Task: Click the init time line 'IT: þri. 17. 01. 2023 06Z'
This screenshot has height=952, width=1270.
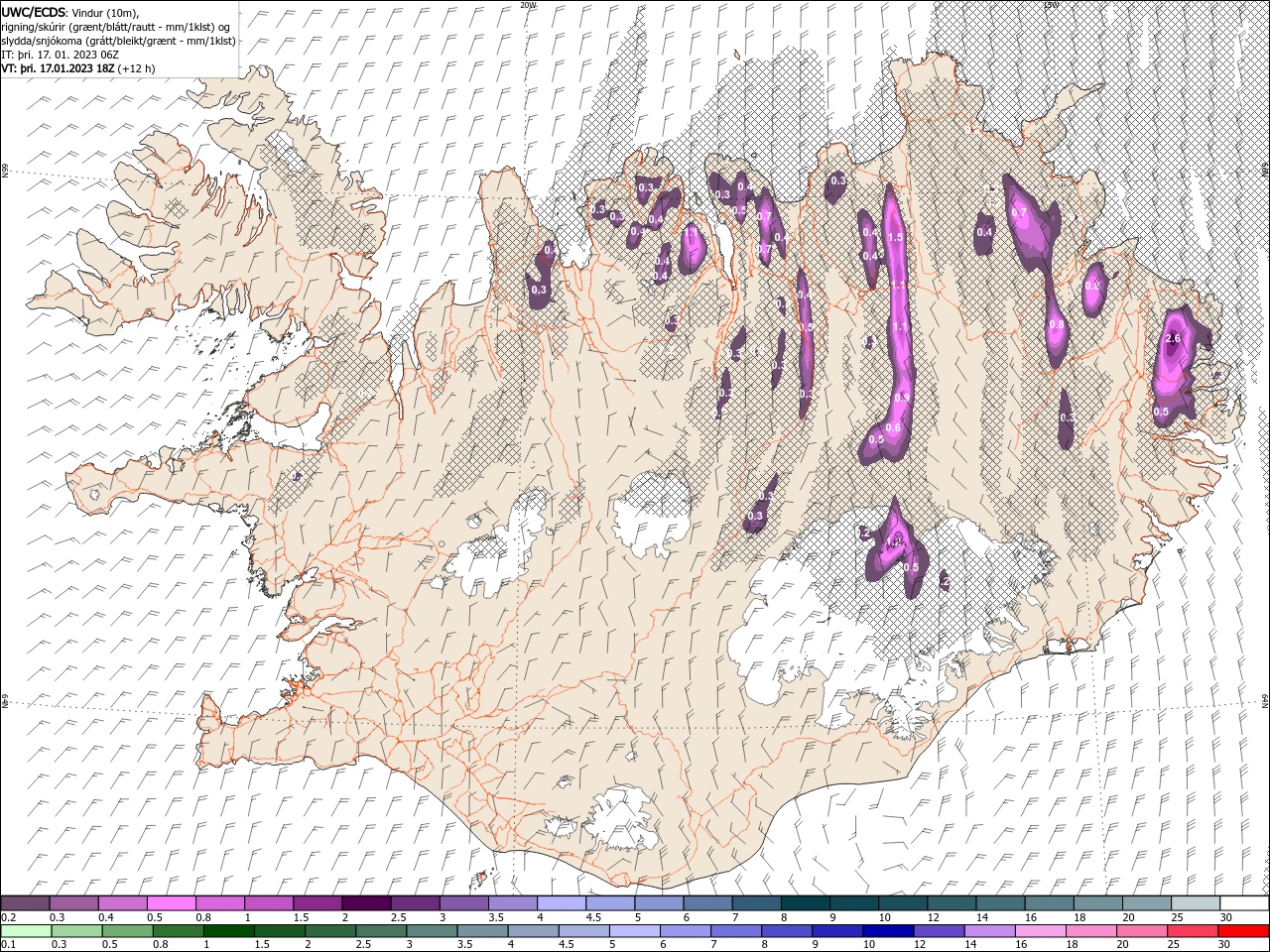Action: tap(59, 55)
